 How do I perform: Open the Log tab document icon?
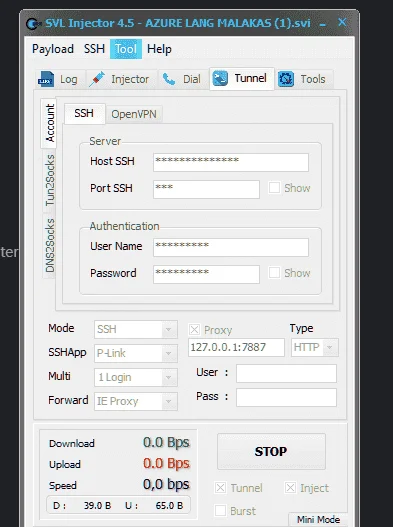click(46, 79)
